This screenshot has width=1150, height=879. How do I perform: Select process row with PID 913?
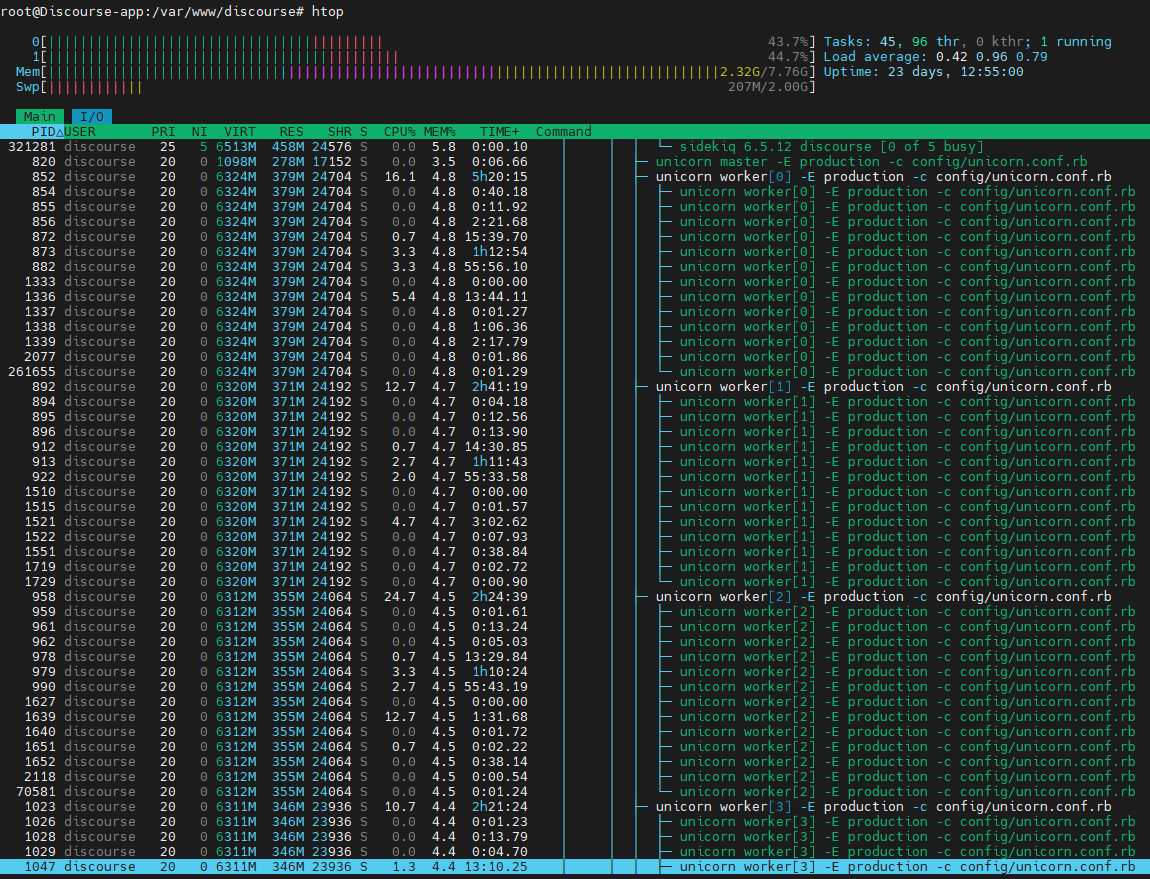point(575,462)
